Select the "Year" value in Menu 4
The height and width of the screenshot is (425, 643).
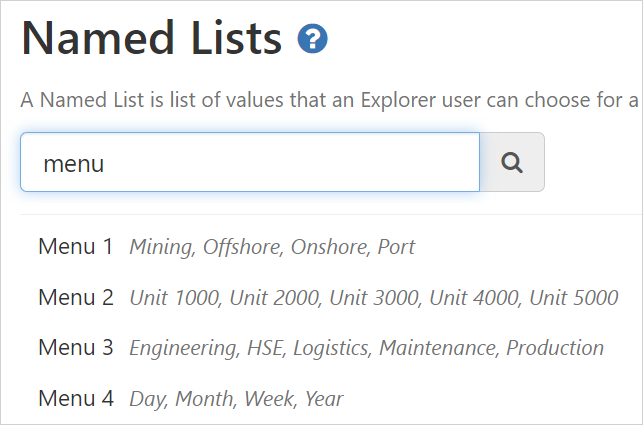click(x=324, y=400)
